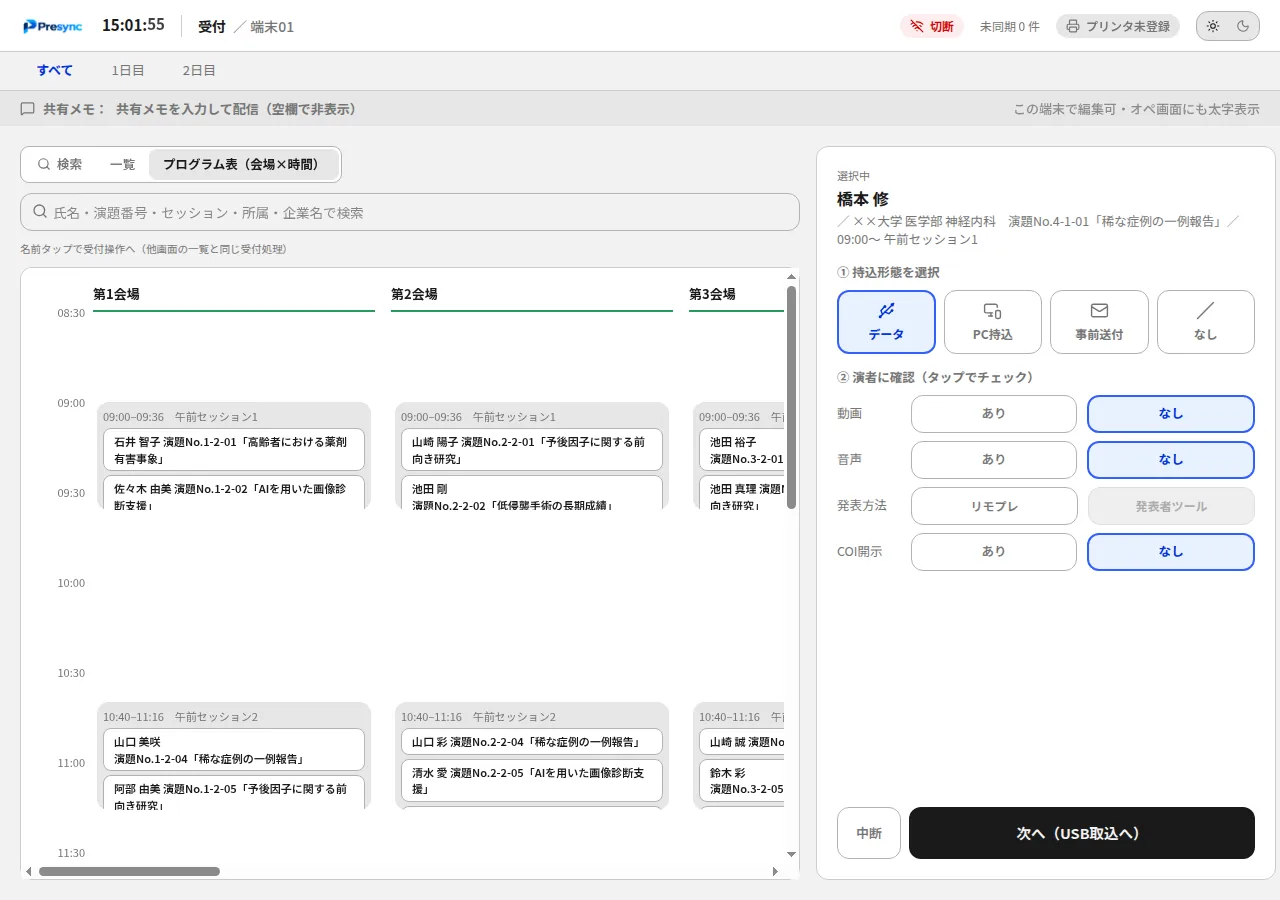The height and width of the screenshot is (900, 1280).
Task: Set 動画 to あり
Action: [x=994, y=414]
